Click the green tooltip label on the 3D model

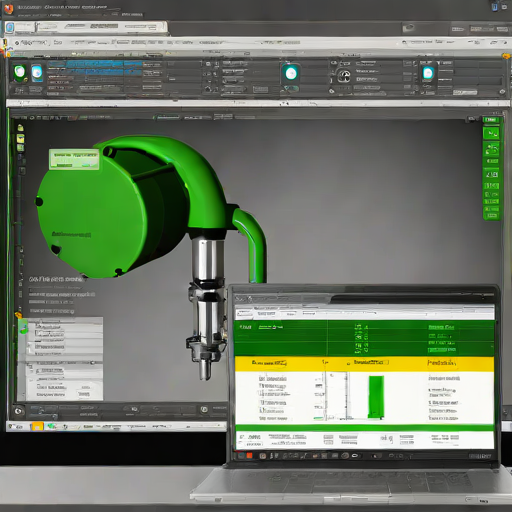(x=74, y=159)
